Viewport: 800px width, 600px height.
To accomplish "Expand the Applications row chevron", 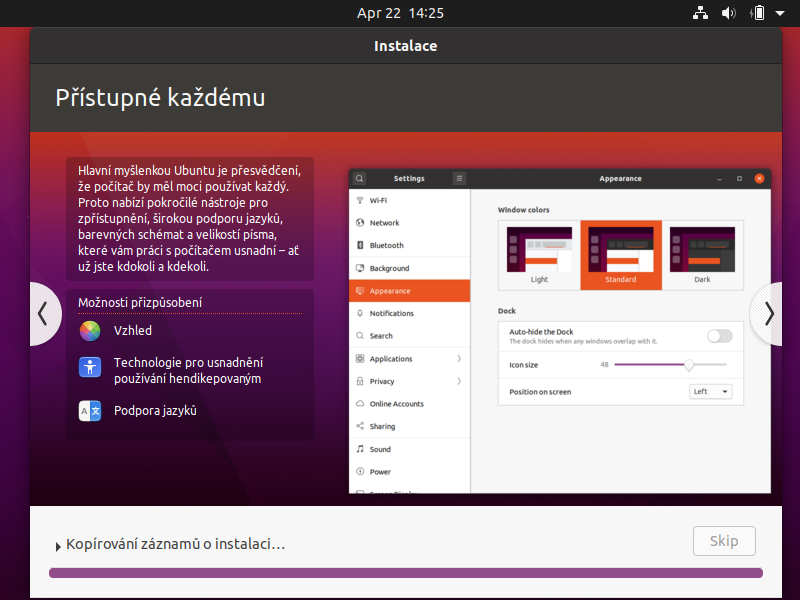I will [x=459, y=359].
